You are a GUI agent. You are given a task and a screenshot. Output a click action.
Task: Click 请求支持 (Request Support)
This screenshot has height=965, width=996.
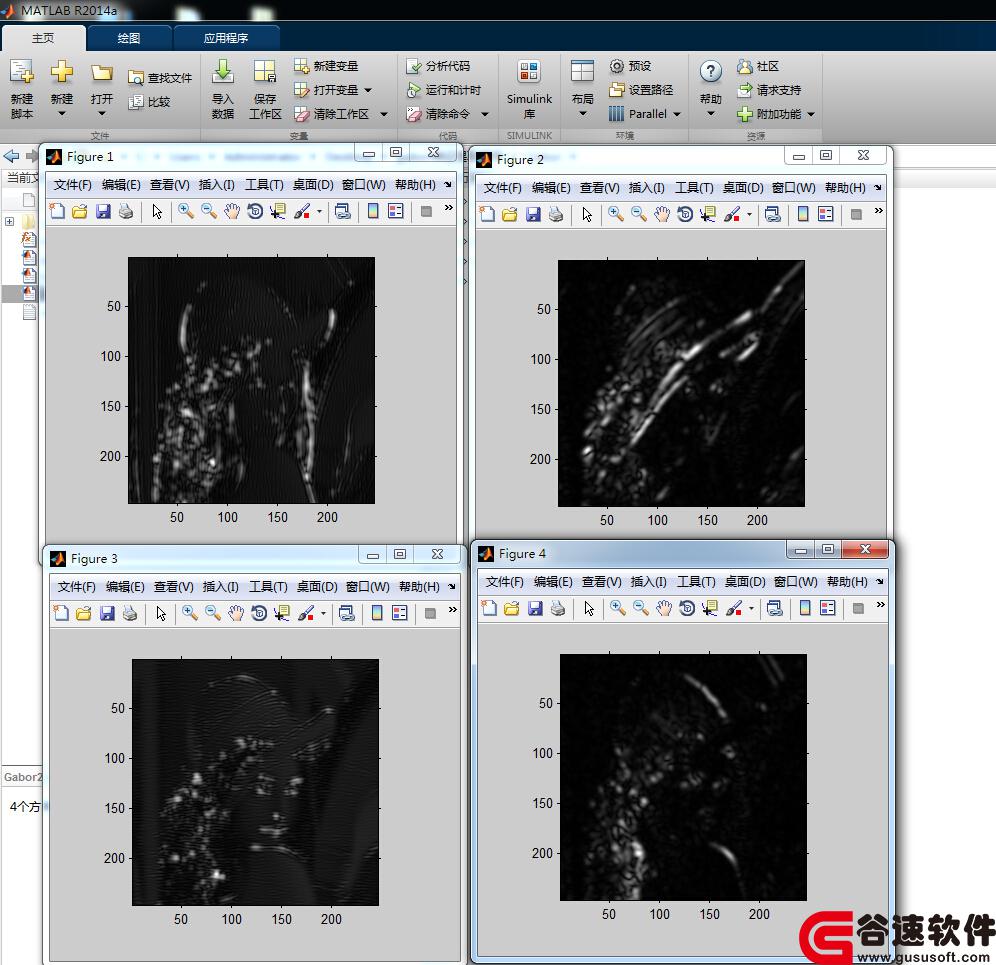pyautogui.click(x=769, y=90)
